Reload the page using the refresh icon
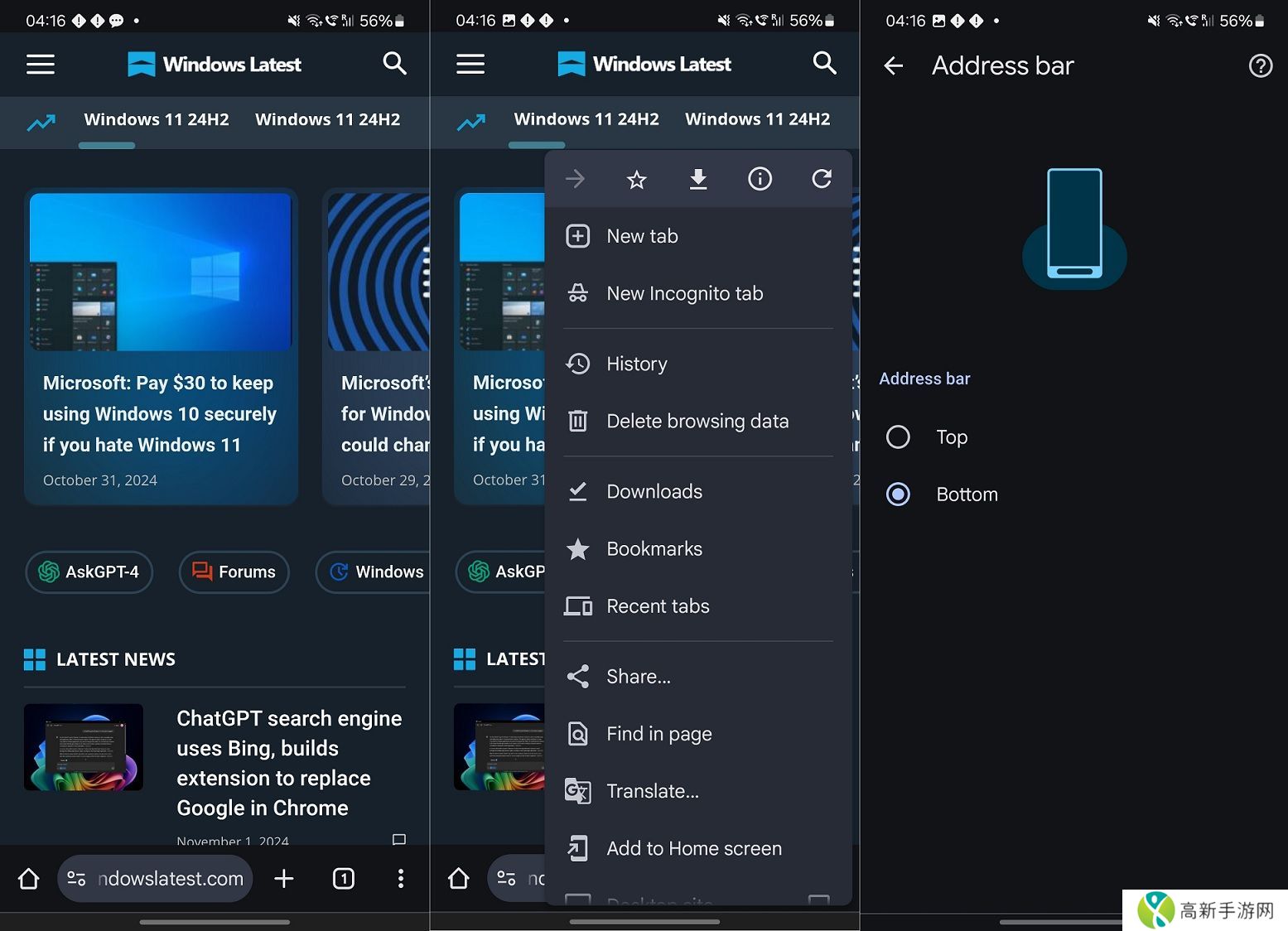The height and width of the screenshot is (931, 1288). coord(821,179)
